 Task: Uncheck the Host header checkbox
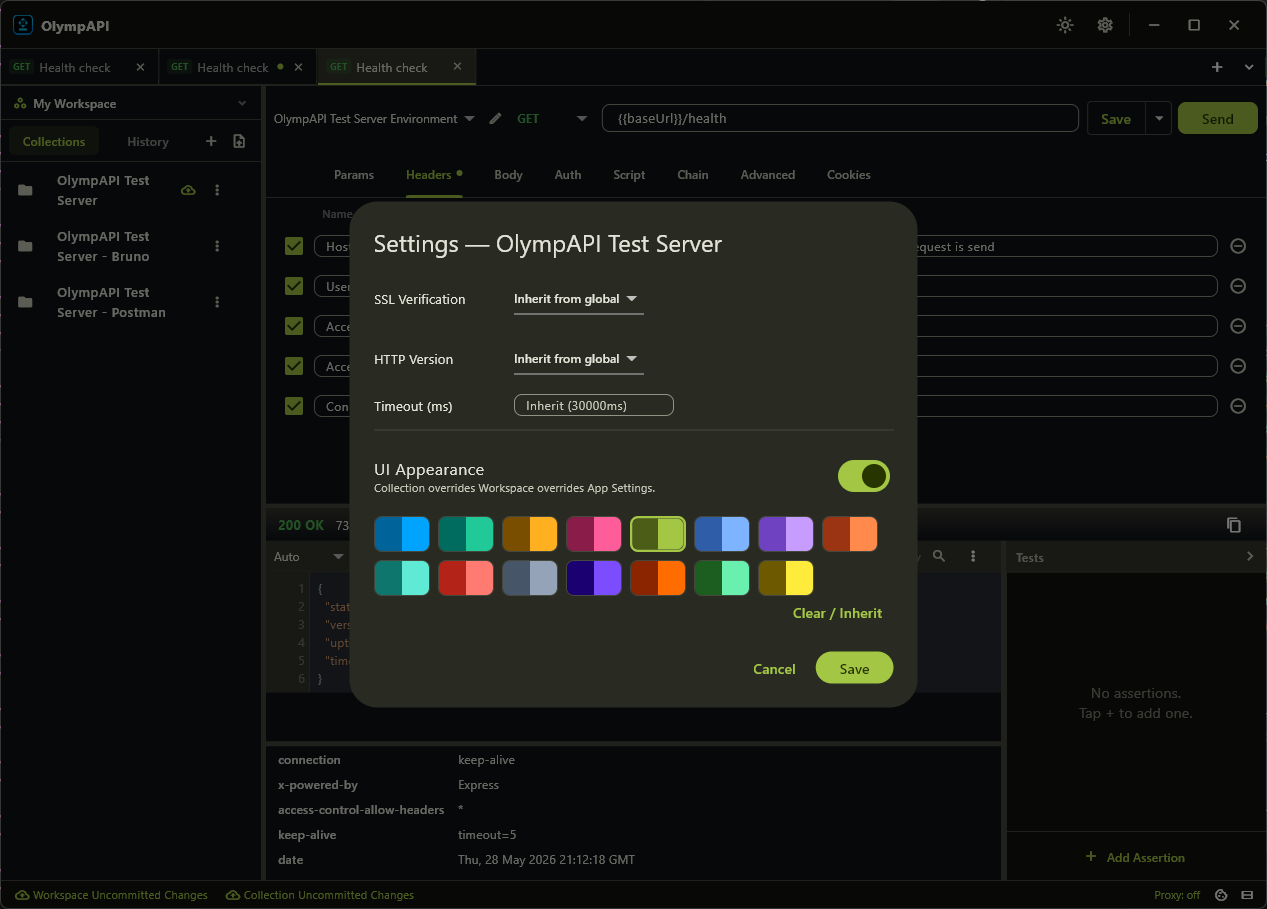(294, 246)
